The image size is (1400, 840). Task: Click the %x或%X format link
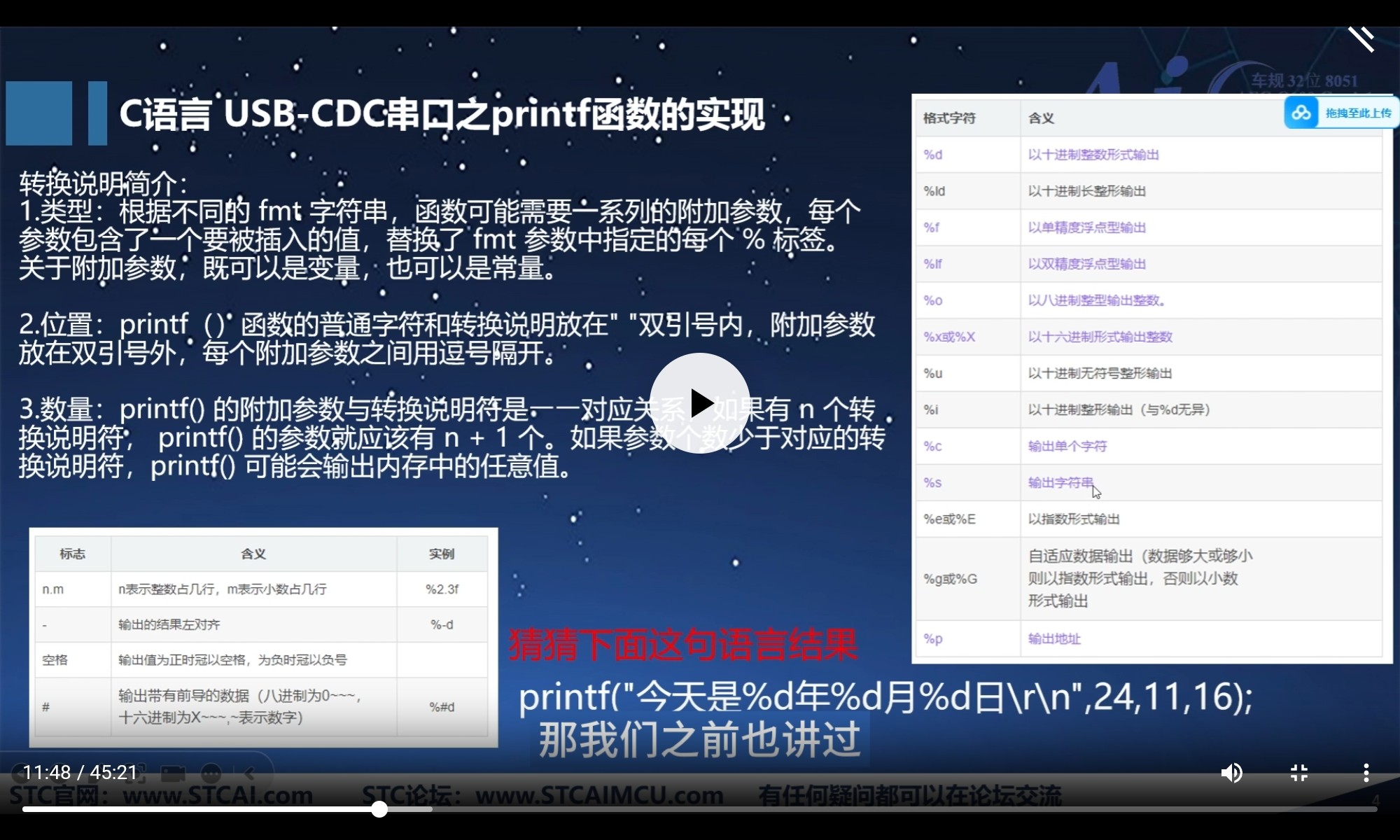point(949,337)
